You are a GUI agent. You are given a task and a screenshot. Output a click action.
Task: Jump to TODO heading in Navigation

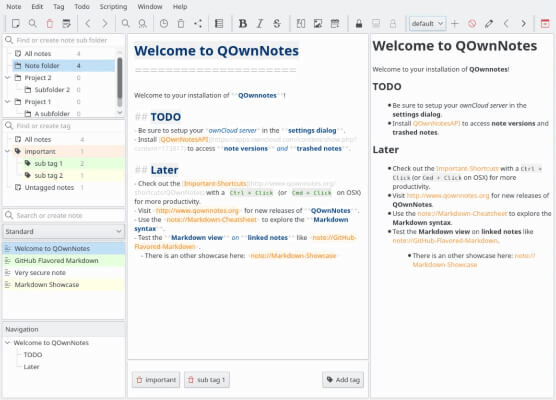click(x=33, y=355)
